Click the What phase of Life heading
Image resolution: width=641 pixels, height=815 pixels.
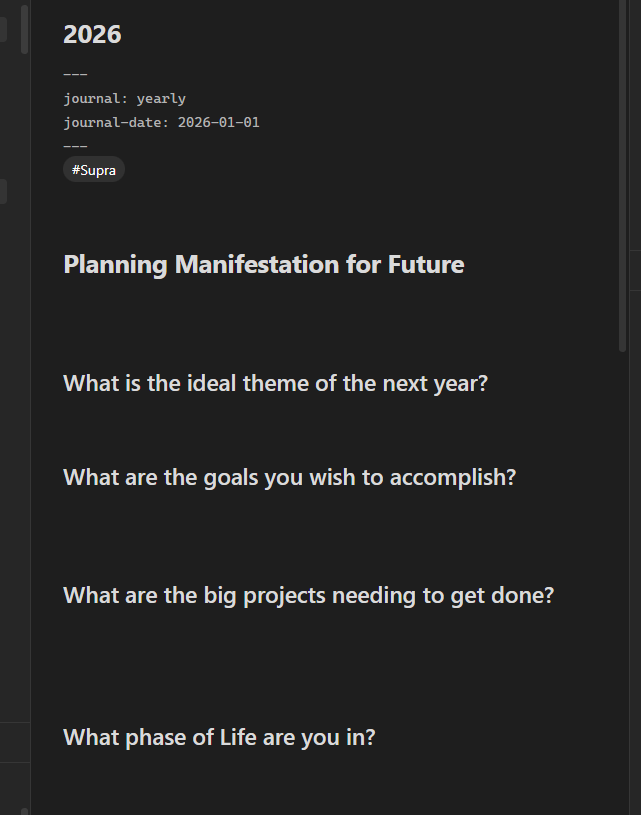click(x=219, y=738)
